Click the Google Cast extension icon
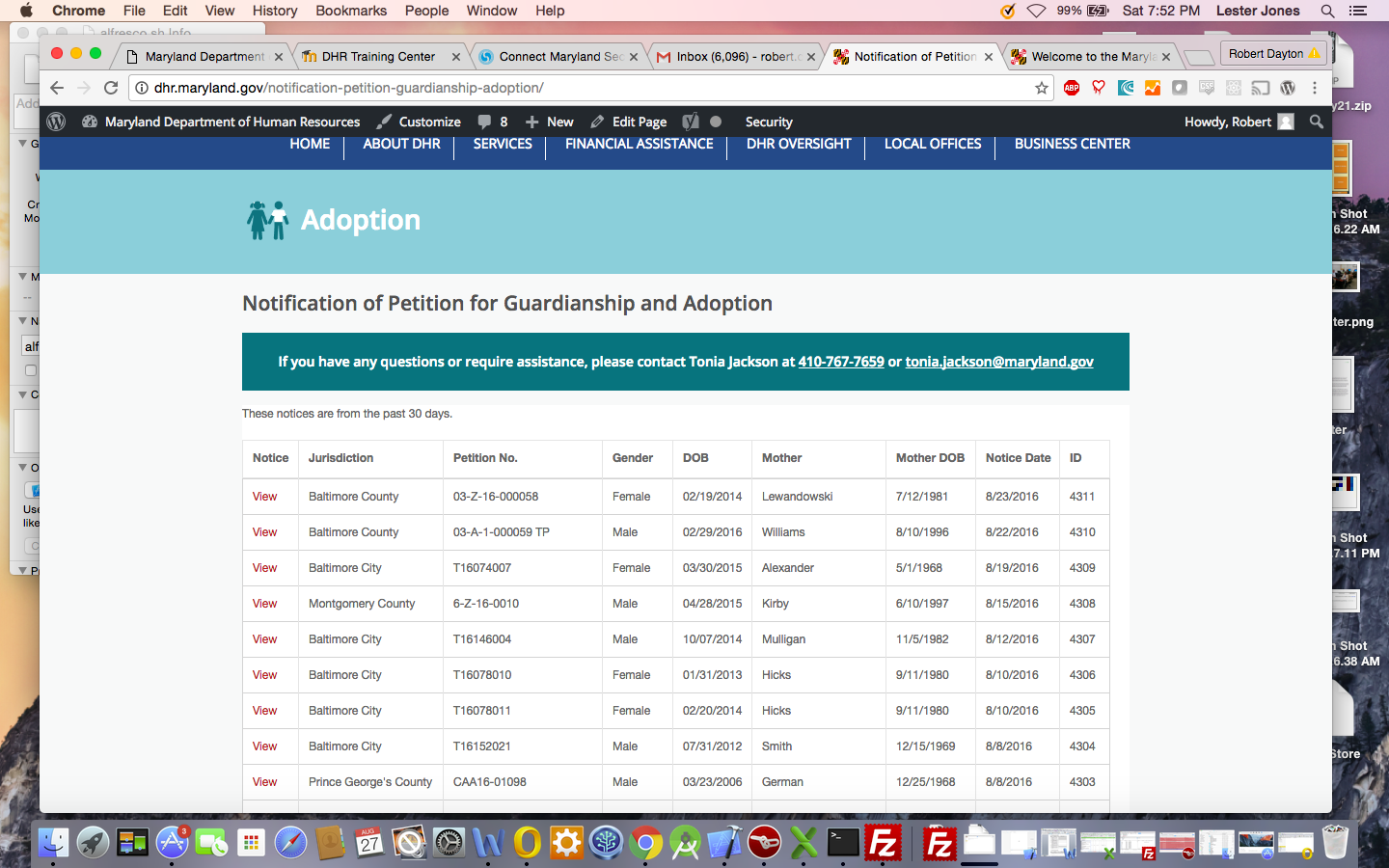1389x868 pixels. [x=1261, y=88]
